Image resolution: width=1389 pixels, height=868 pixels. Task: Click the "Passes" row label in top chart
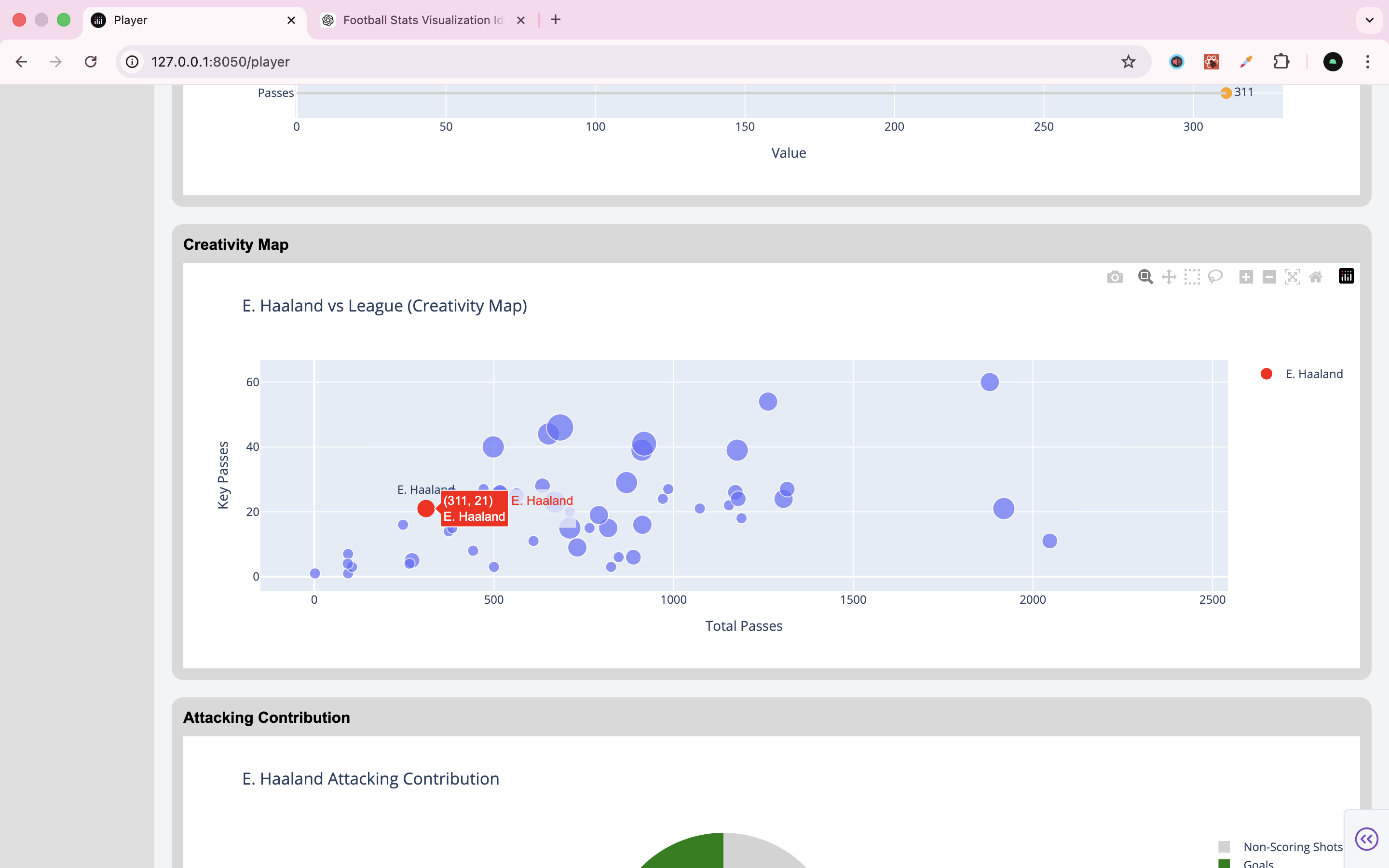click(x=275, y=93)
